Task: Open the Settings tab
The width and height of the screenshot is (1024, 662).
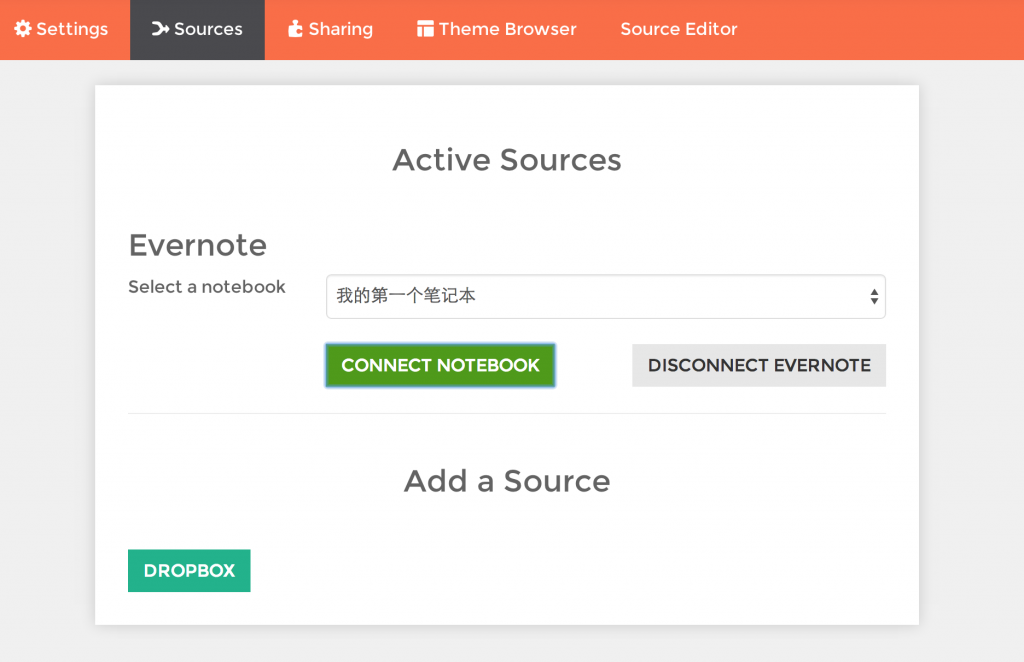Action: [x=61, y=29]
